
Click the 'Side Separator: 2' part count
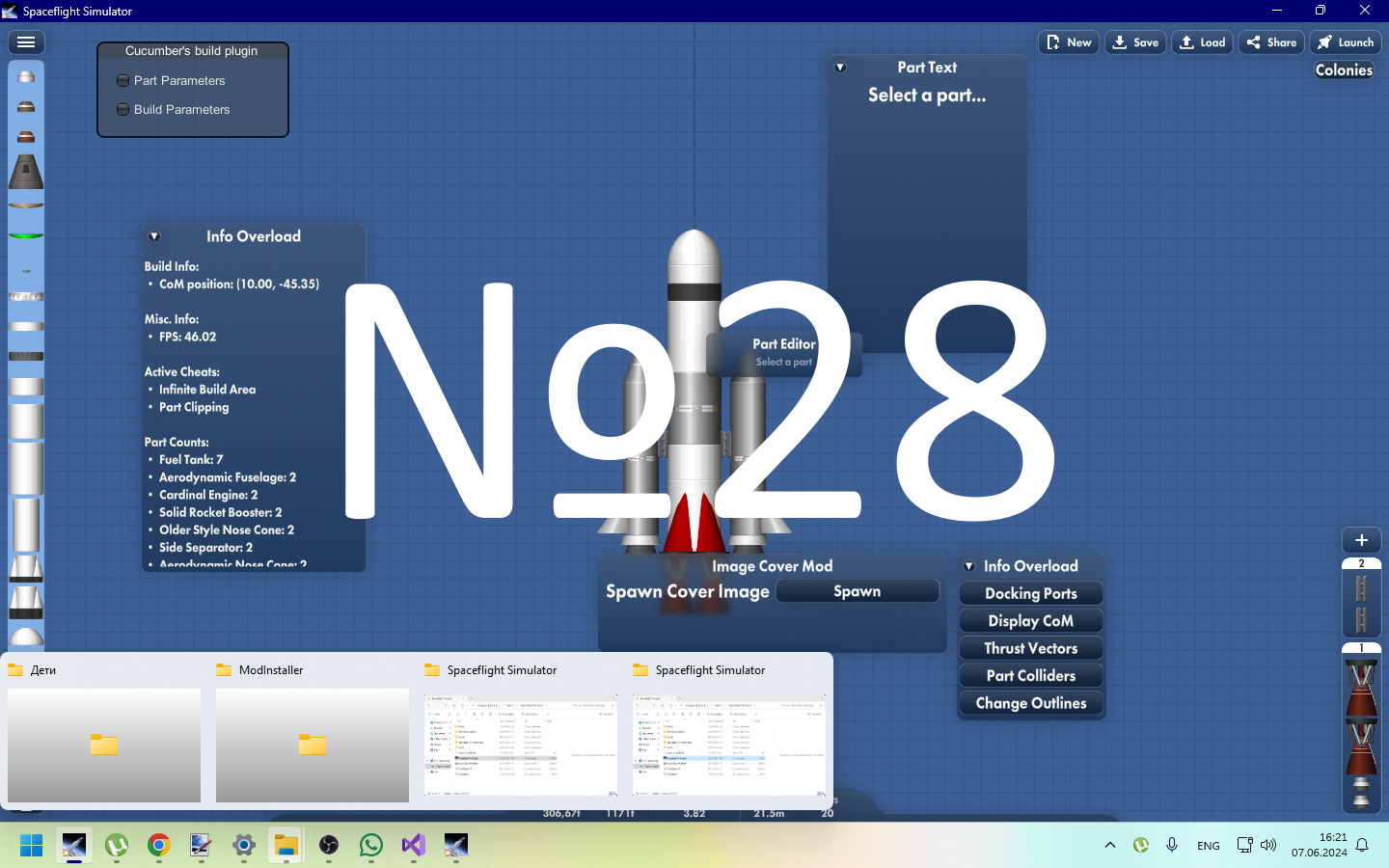pyautogui.click(x=206, y=548)
